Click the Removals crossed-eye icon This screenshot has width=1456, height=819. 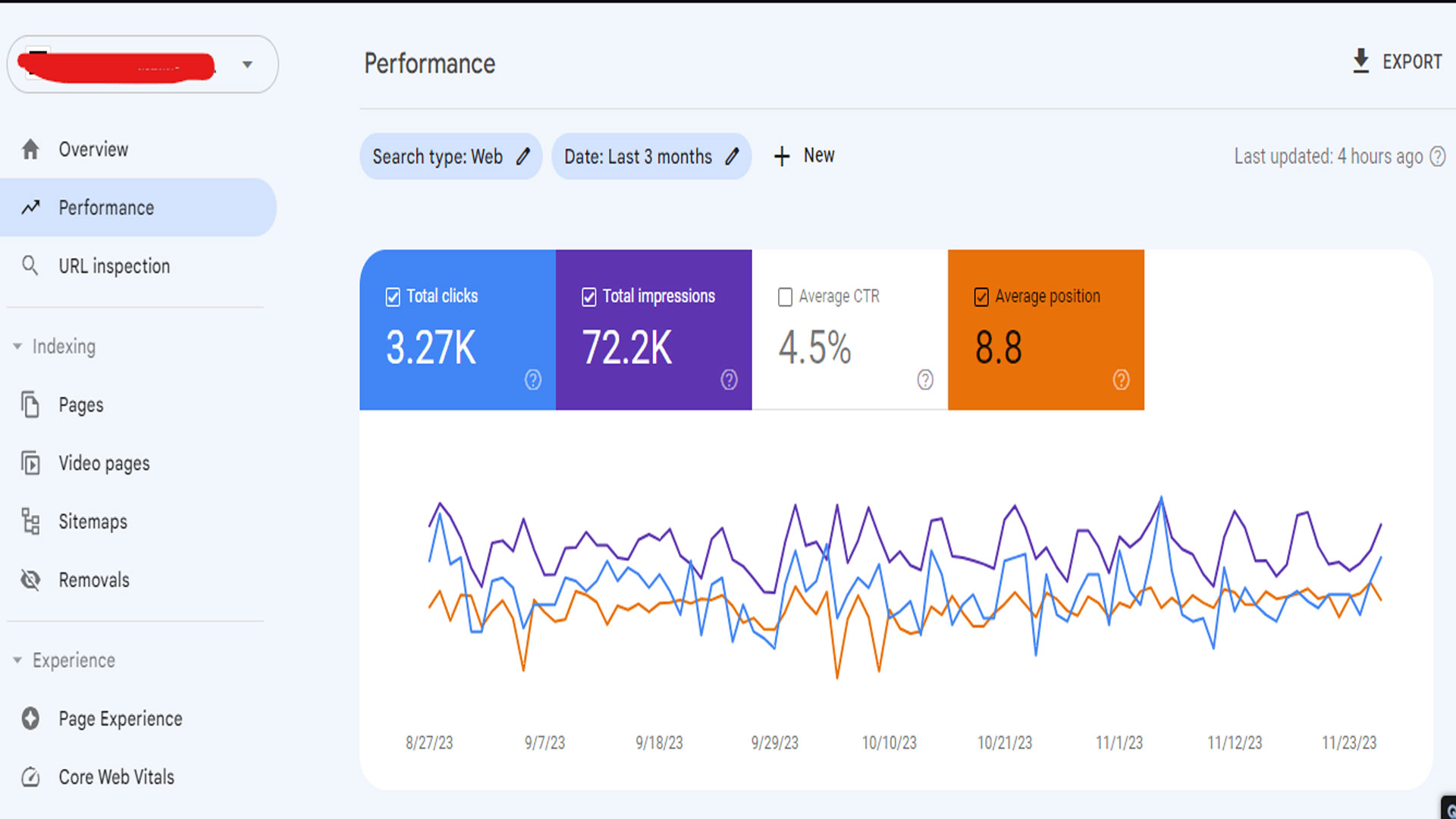tap(30, 580)
